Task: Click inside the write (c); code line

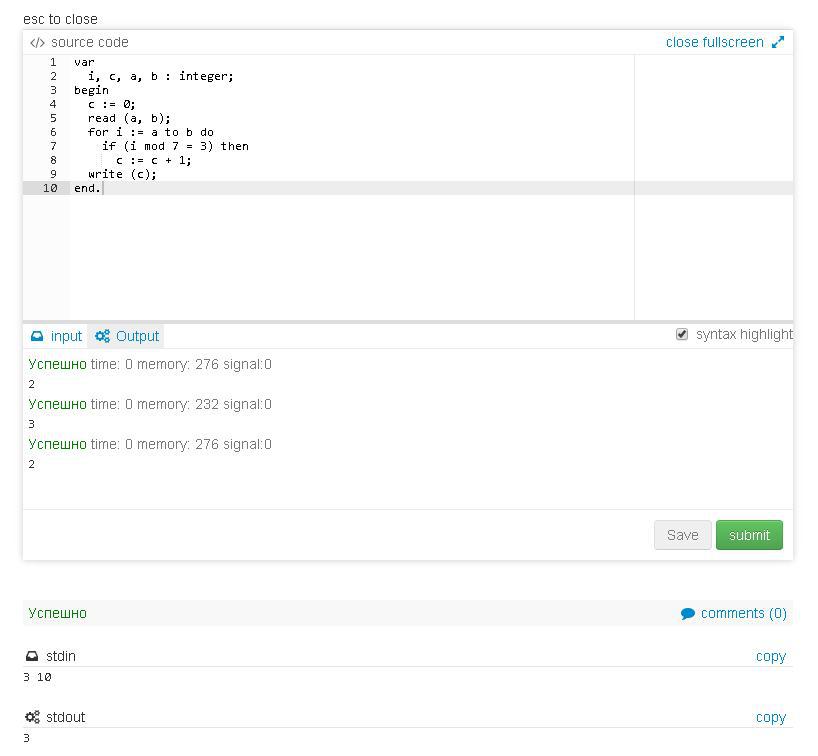Action: [x=122, y=174]
